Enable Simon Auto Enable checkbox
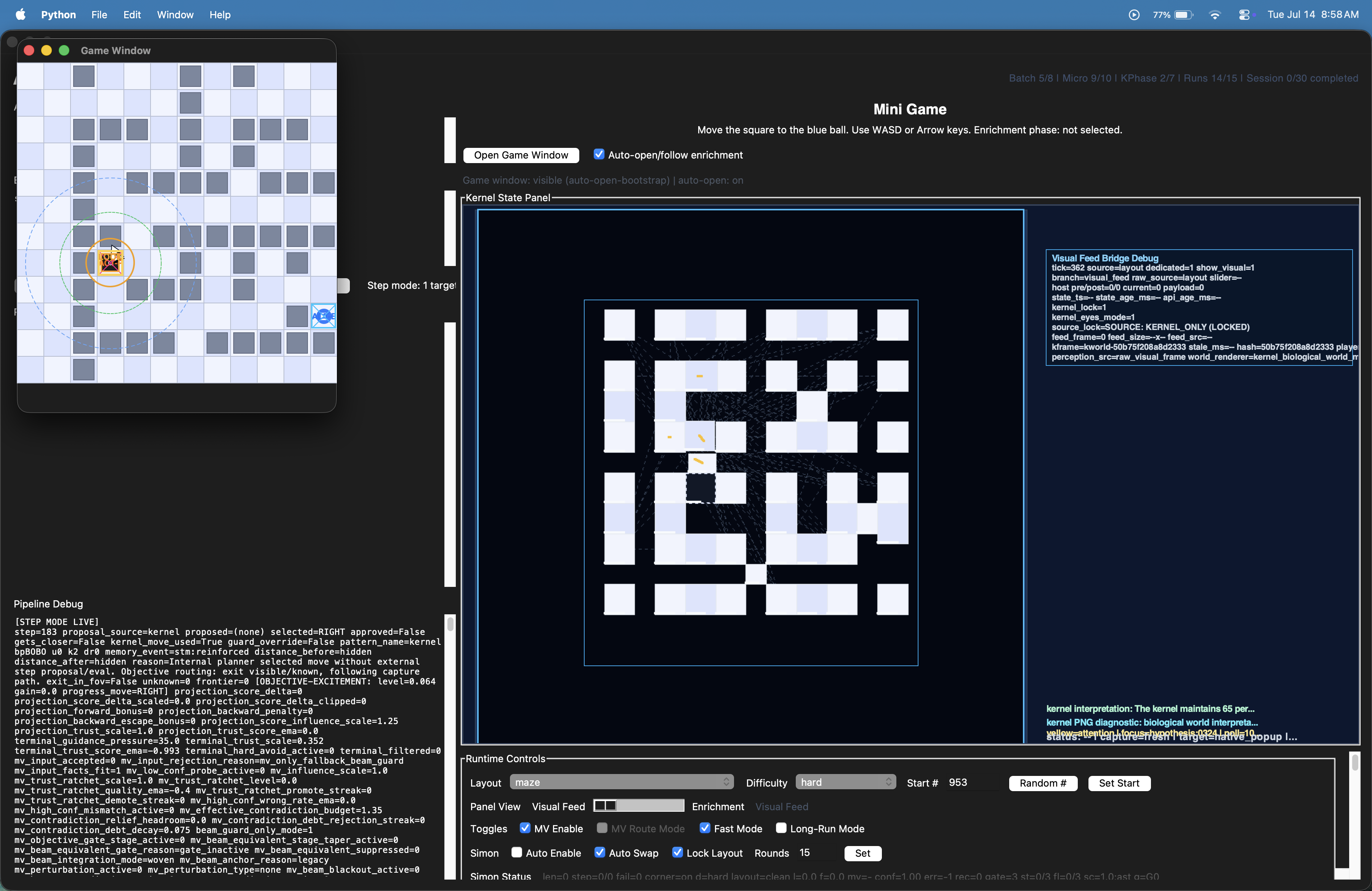The image size is (1372, 891). 516,852
